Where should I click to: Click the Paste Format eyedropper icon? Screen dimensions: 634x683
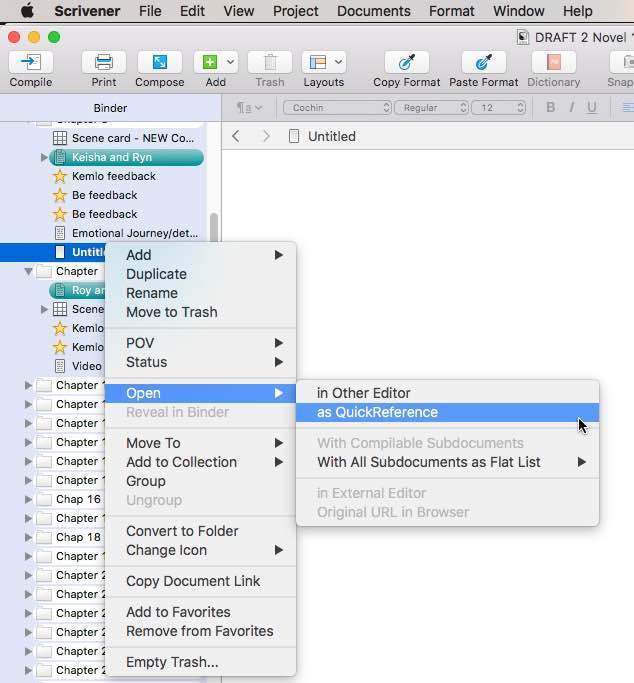(484, 63)
